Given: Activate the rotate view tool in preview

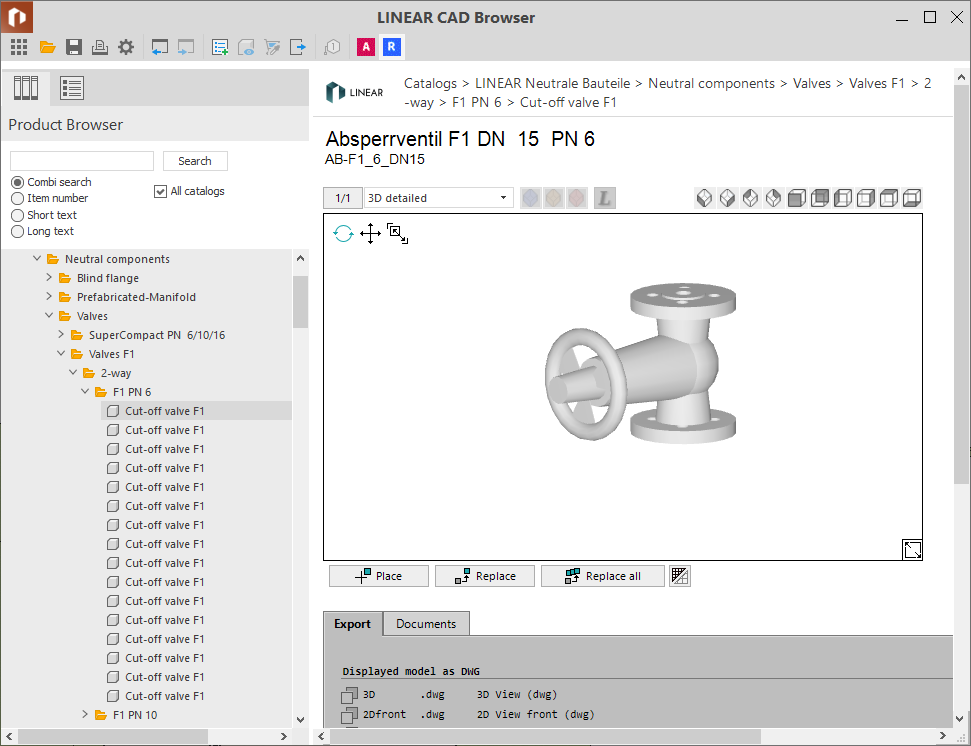Looking at the screenshot, I should pos(343,233).
